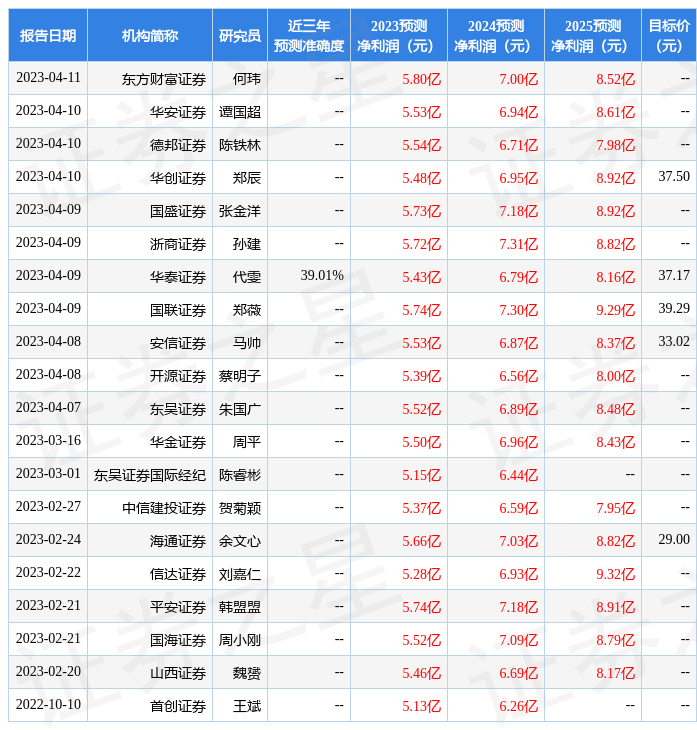The width and height of the screenshot is (697, 730).
Task: Click target price 37.17
Action: (x=674, y=276)
